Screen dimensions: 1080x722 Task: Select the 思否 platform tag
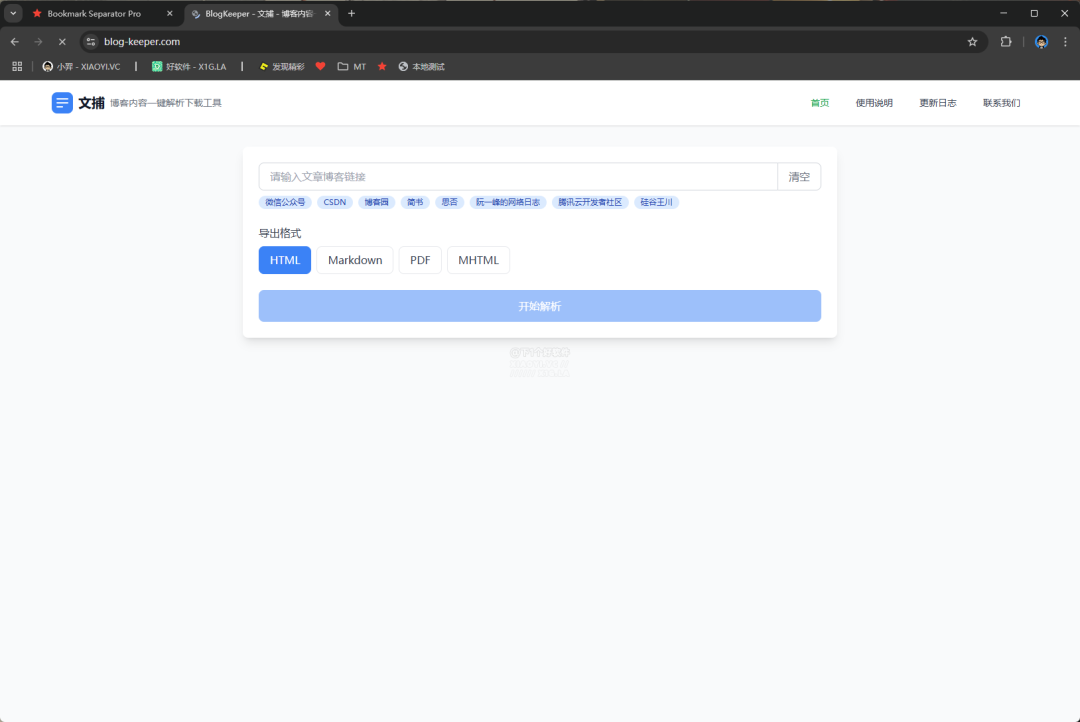pos(450,203)
